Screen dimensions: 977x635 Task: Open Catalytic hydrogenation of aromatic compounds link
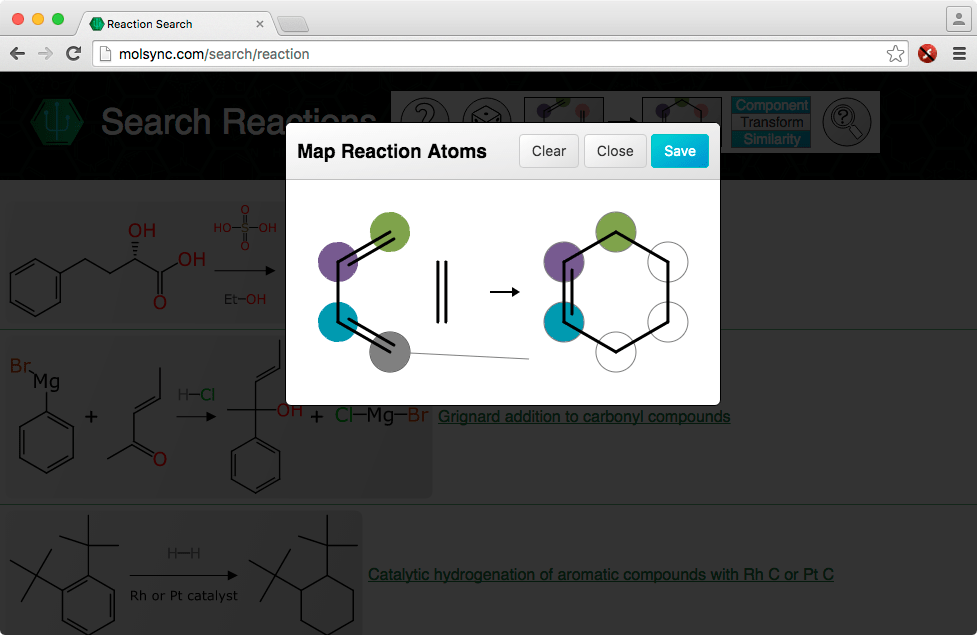click(600, 574)
